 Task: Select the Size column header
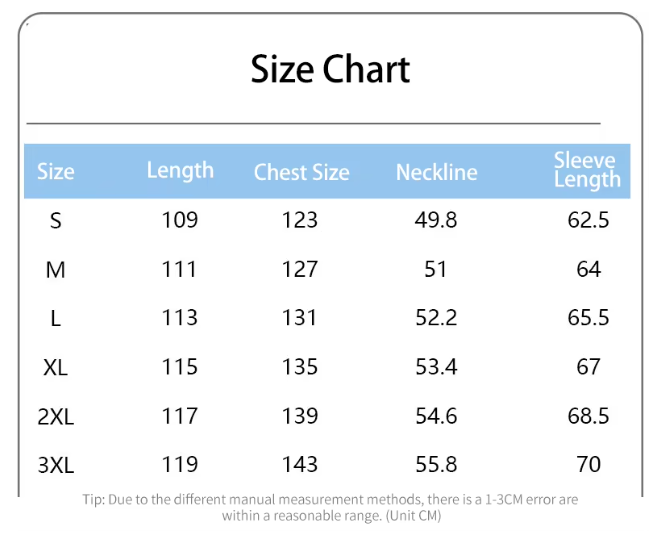tap(56, 171)
